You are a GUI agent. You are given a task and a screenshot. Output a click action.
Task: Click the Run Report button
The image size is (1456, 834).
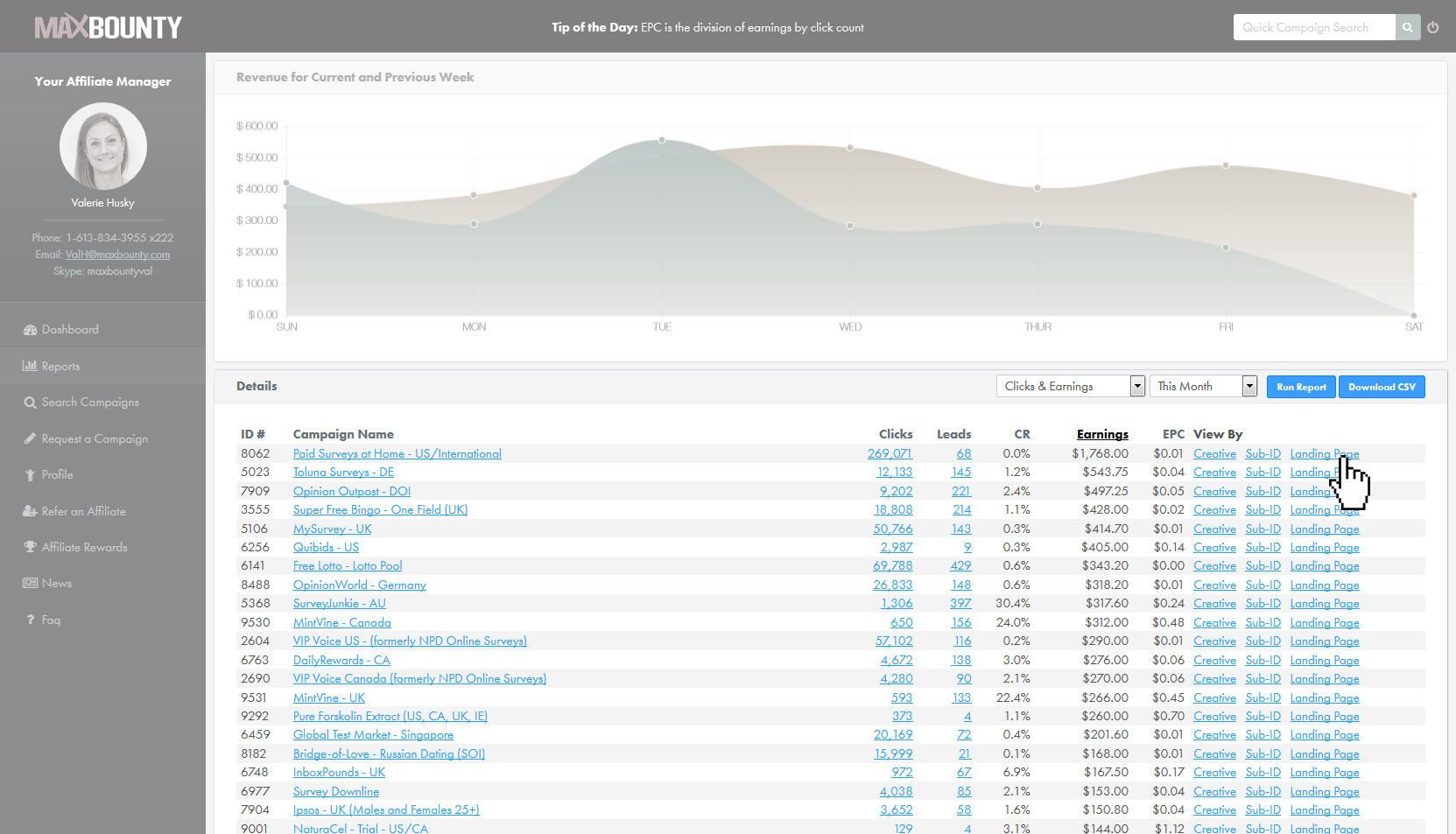pyautogui.click(x=1301, y=387)
